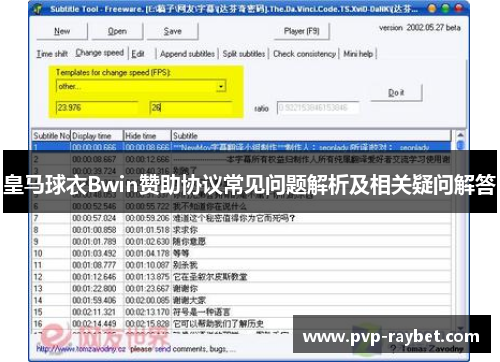The height and width of the screenshot is (362, 500).
Task: Switch to Check consistency tab
Action: [304, 54]
